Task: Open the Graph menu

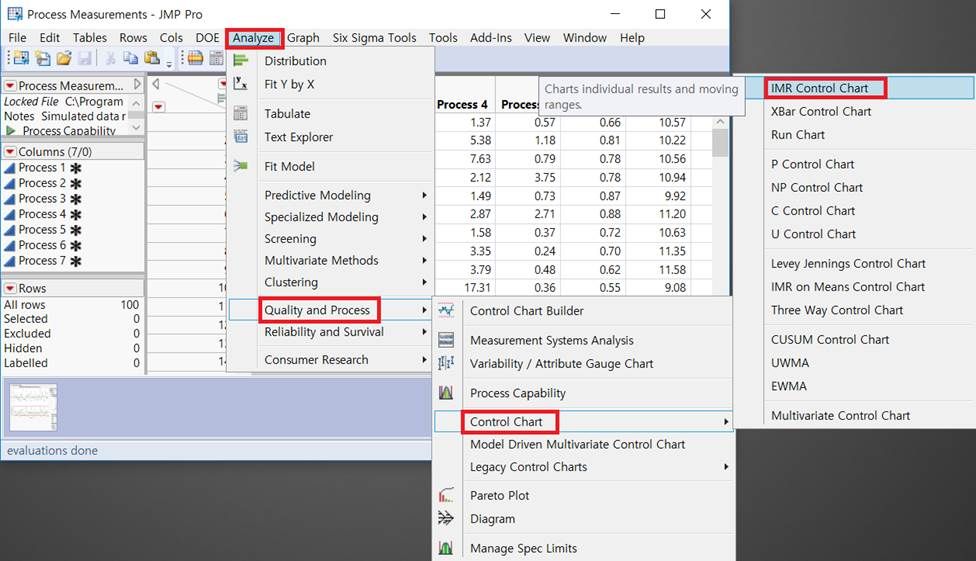Action: pos(303,38)
